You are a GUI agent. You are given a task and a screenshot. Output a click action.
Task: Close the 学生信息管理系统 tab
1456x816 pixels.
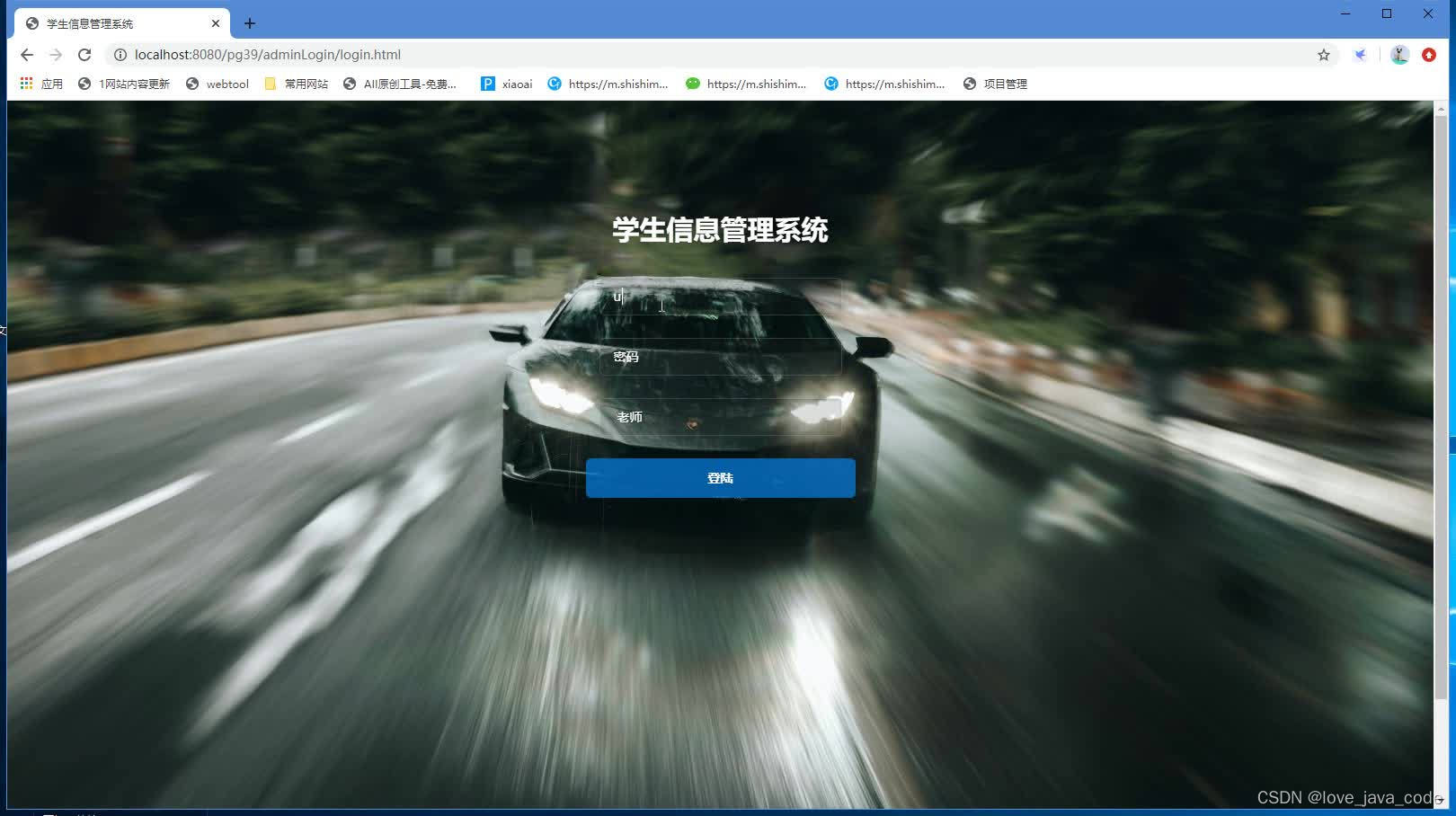click(216, 23)
